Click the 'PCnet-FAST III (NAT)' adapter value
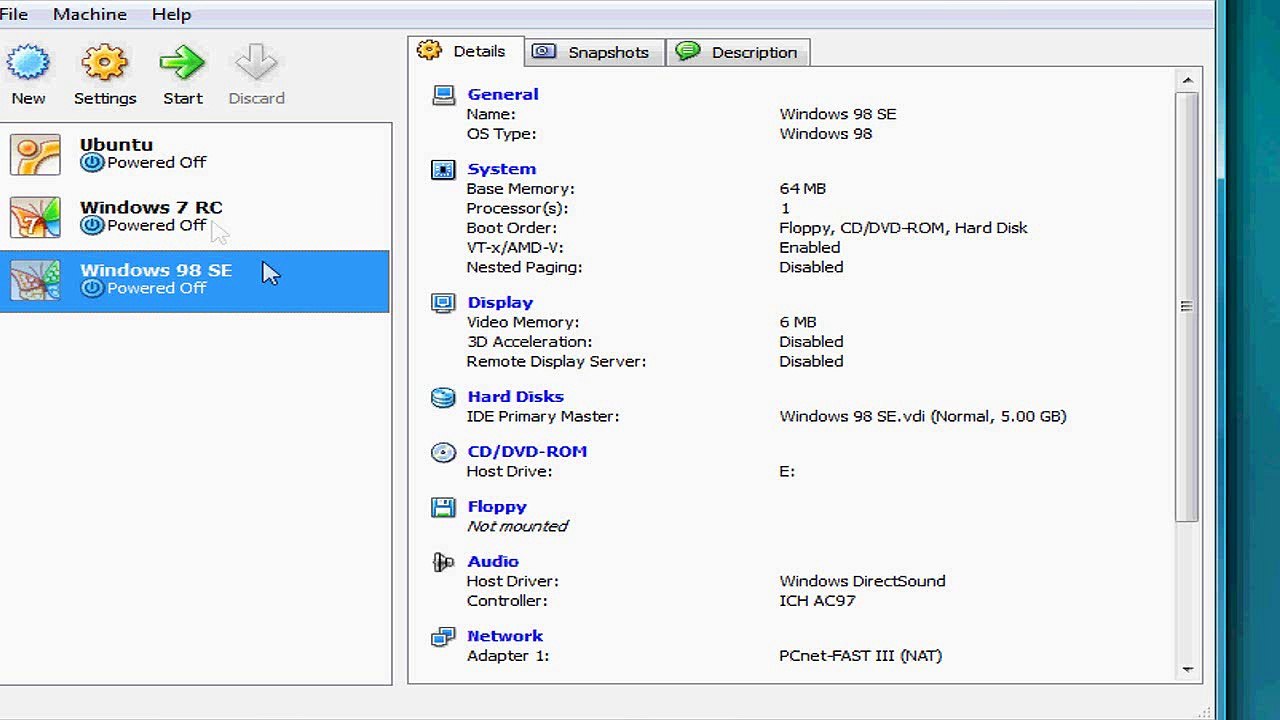Viewport: 1280px width, 720px height. [x=860, y=656]
